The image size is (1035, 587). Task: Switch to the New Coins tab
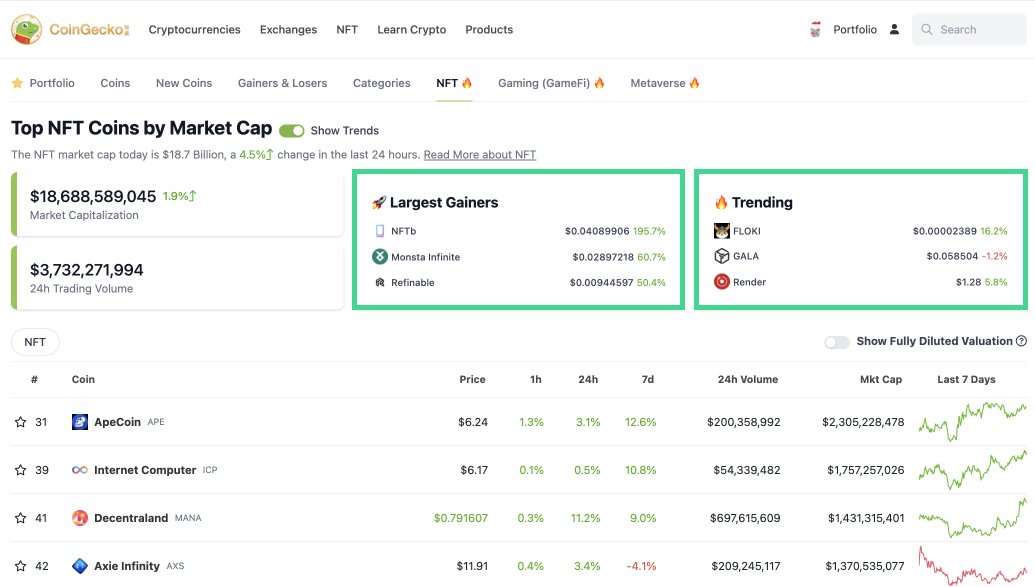184,83
